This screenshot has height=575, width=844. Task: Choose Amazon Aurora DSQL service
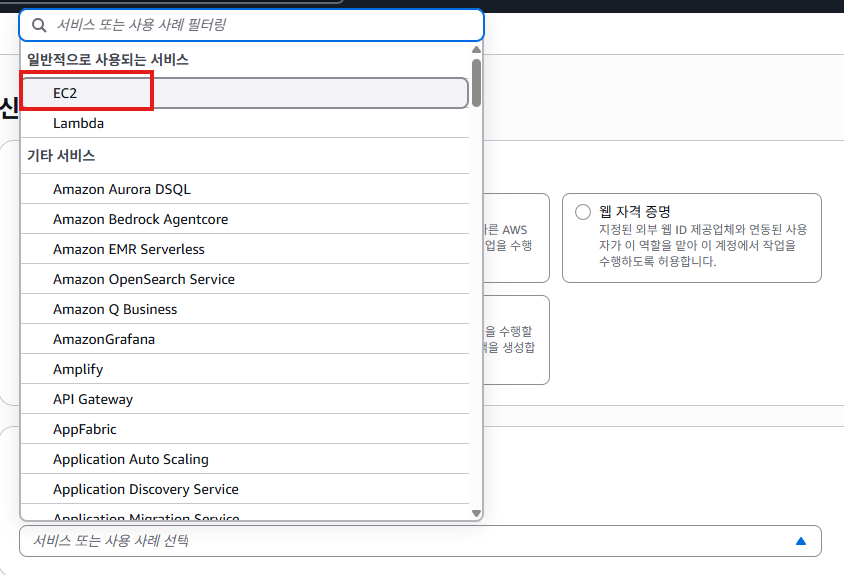tap(244, 189)
